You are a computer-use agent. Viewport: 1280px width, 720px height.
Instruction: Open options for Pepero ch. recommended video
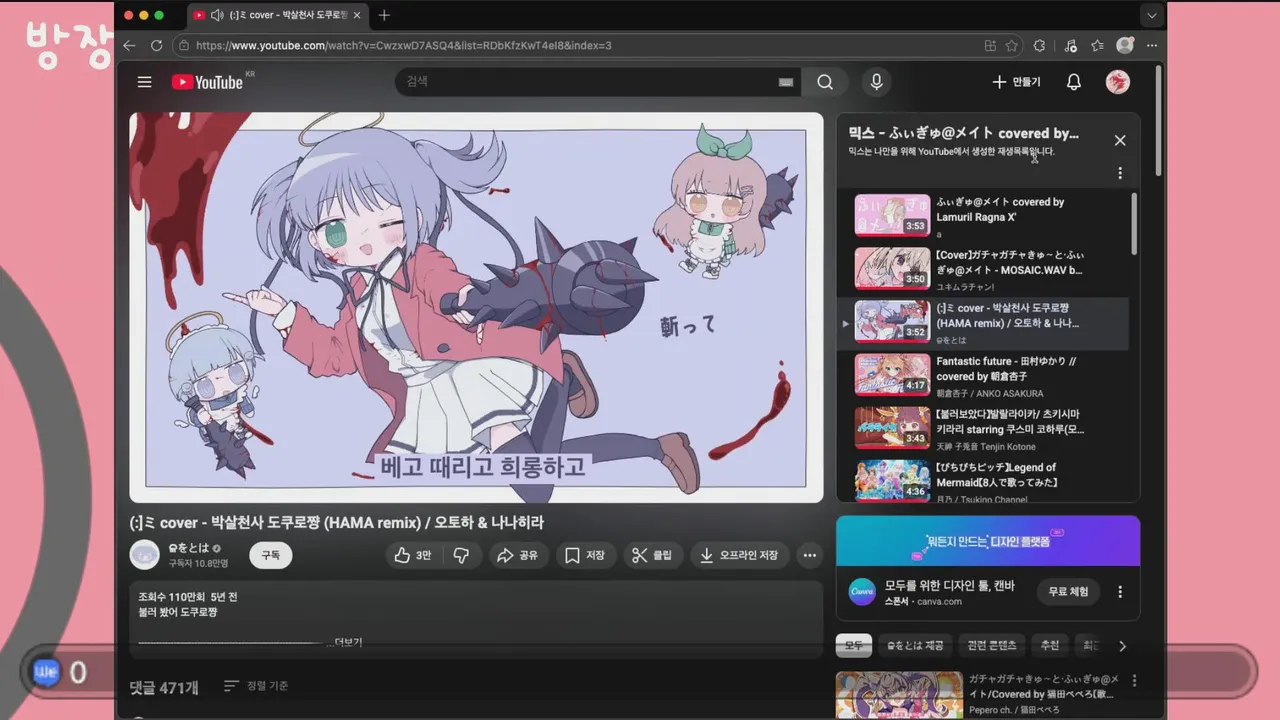pyautogui.click(x=1134, y=681)
